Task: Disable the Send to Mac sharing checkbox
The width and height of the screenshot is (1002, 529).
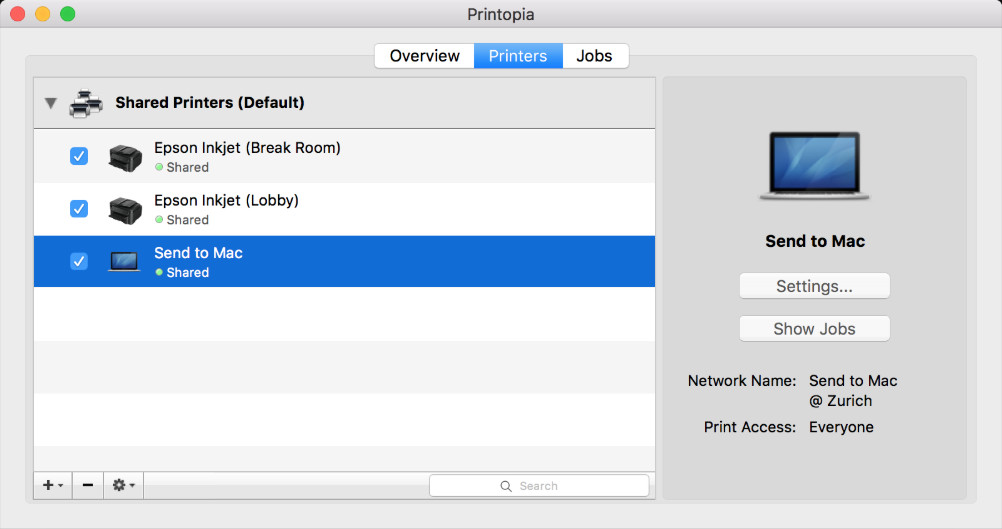Action: coord(79,261)
